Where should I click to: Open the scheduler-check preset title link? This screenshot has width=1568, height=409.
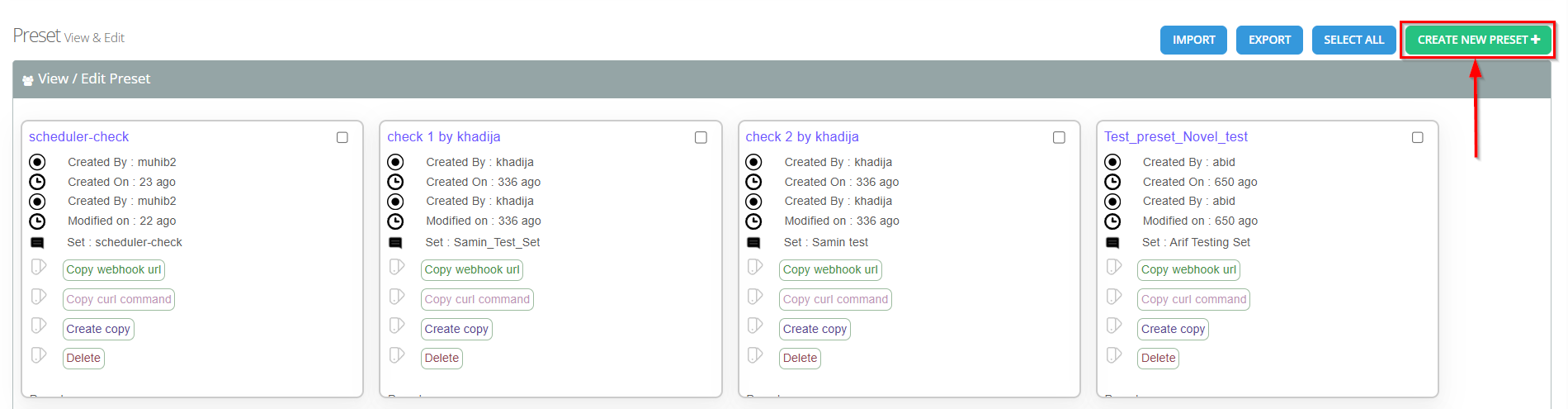pyautogui.click(x=79, y=137)
